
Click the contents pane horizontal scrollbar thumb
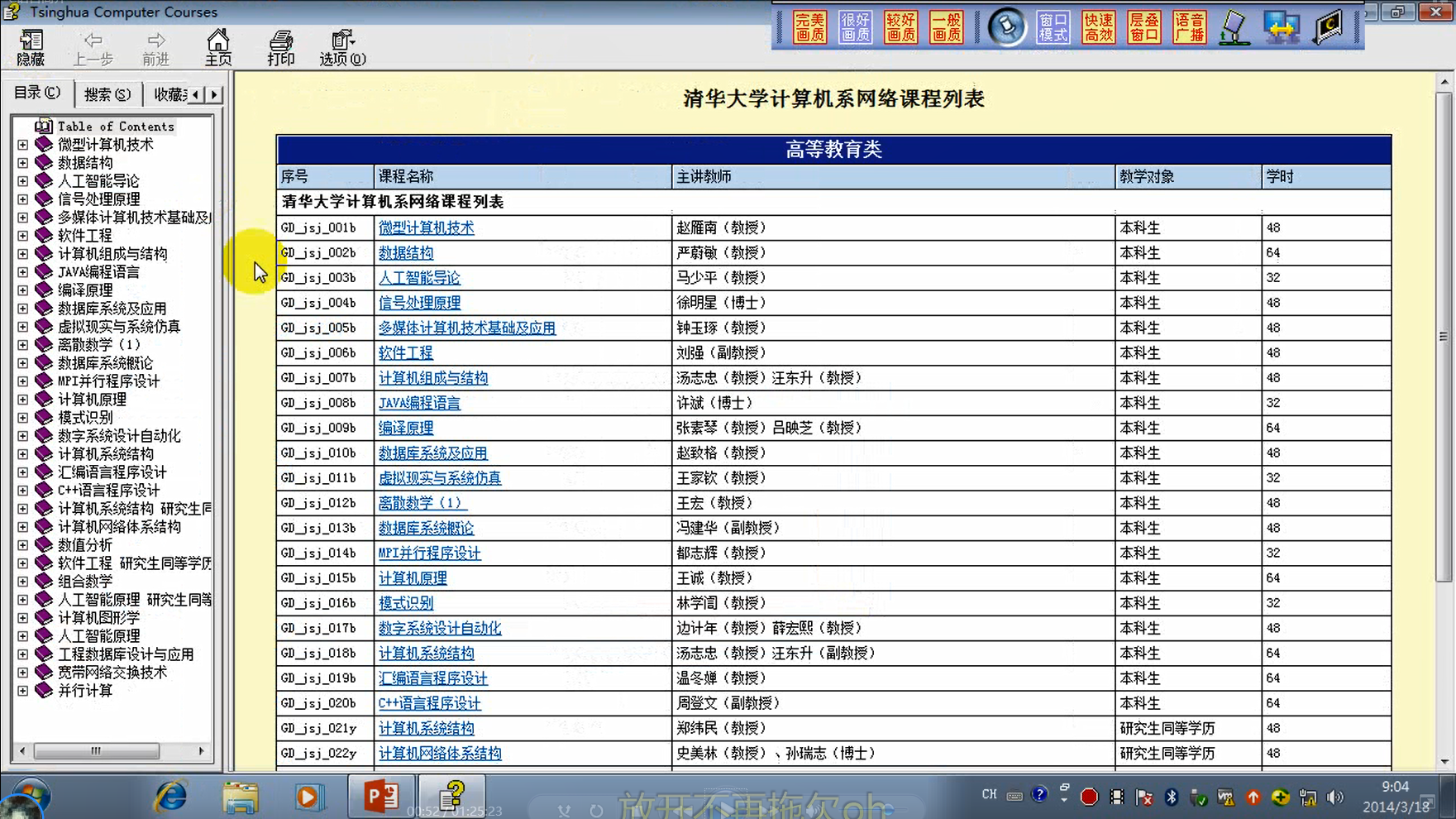pyautogui.click(x=97, y=751)
